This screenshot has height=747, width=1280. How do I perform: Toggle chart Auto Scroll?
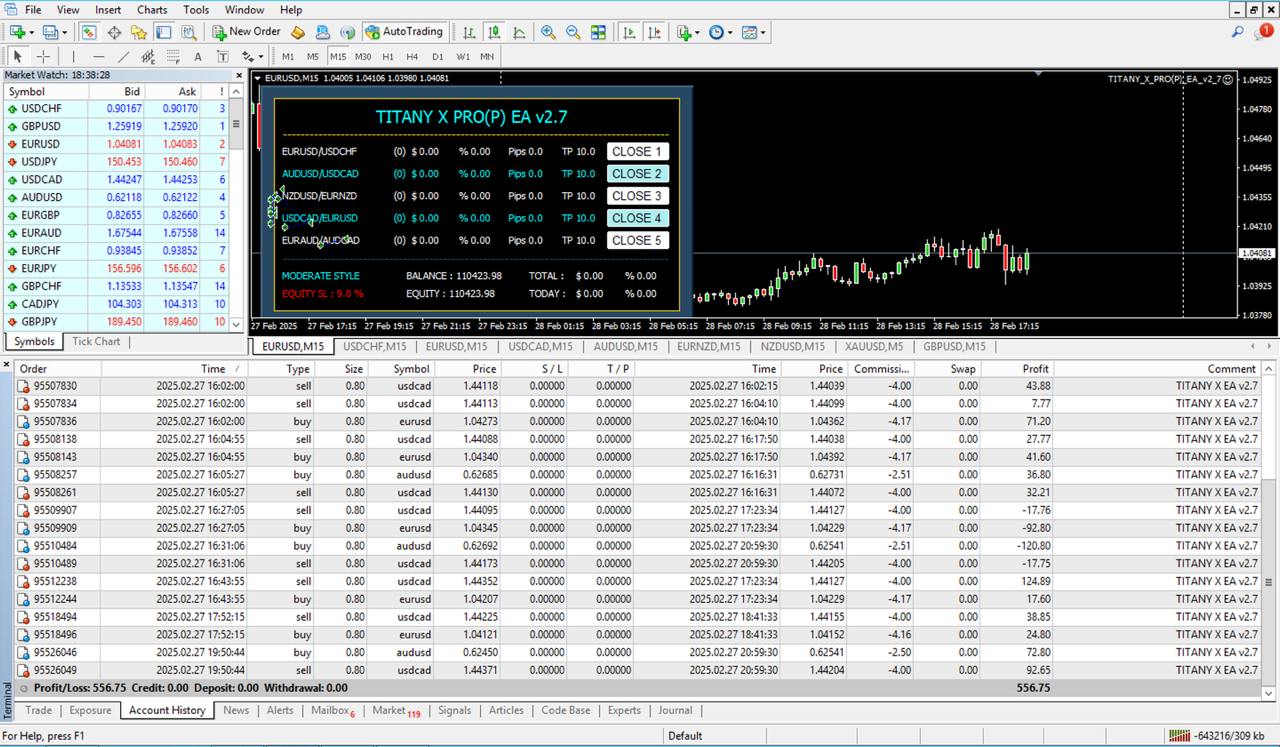tap(629, 32)
